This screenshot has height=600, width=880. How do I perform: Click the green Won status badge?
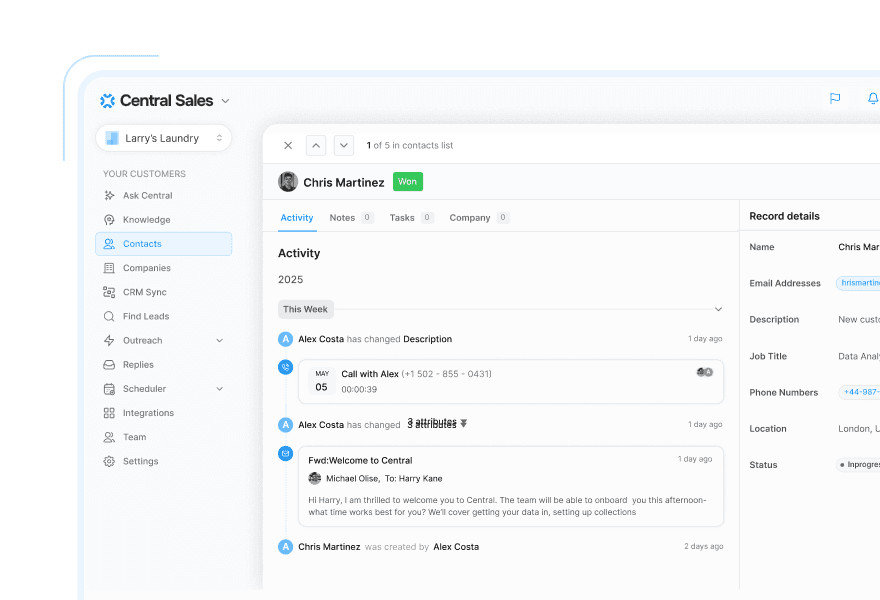[x=407, y=181]
